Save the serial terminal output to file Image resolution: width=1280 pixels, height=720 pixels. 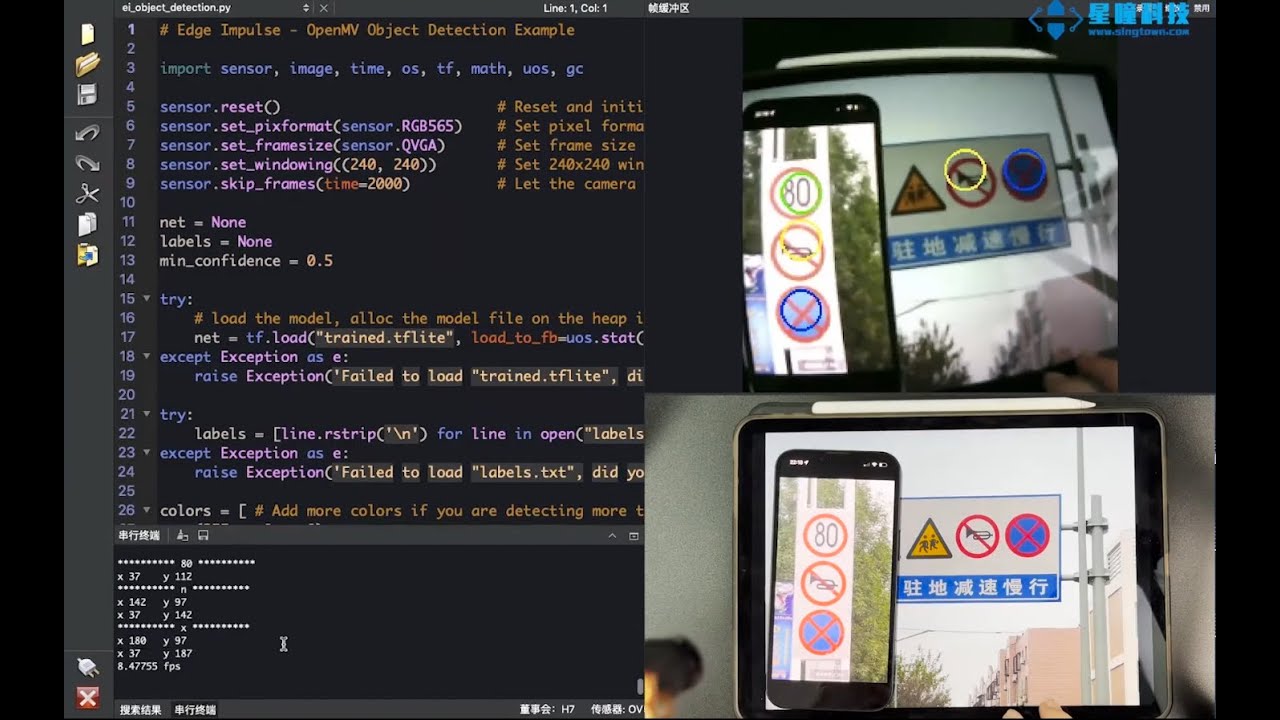203,536
